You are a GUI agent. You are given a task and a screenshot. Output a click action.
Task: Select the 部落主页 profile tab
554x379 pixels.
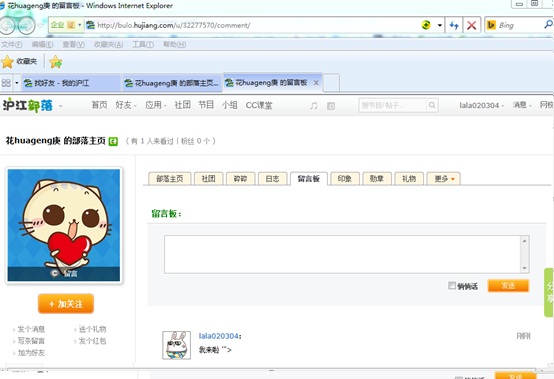click(x=170, y=179)
